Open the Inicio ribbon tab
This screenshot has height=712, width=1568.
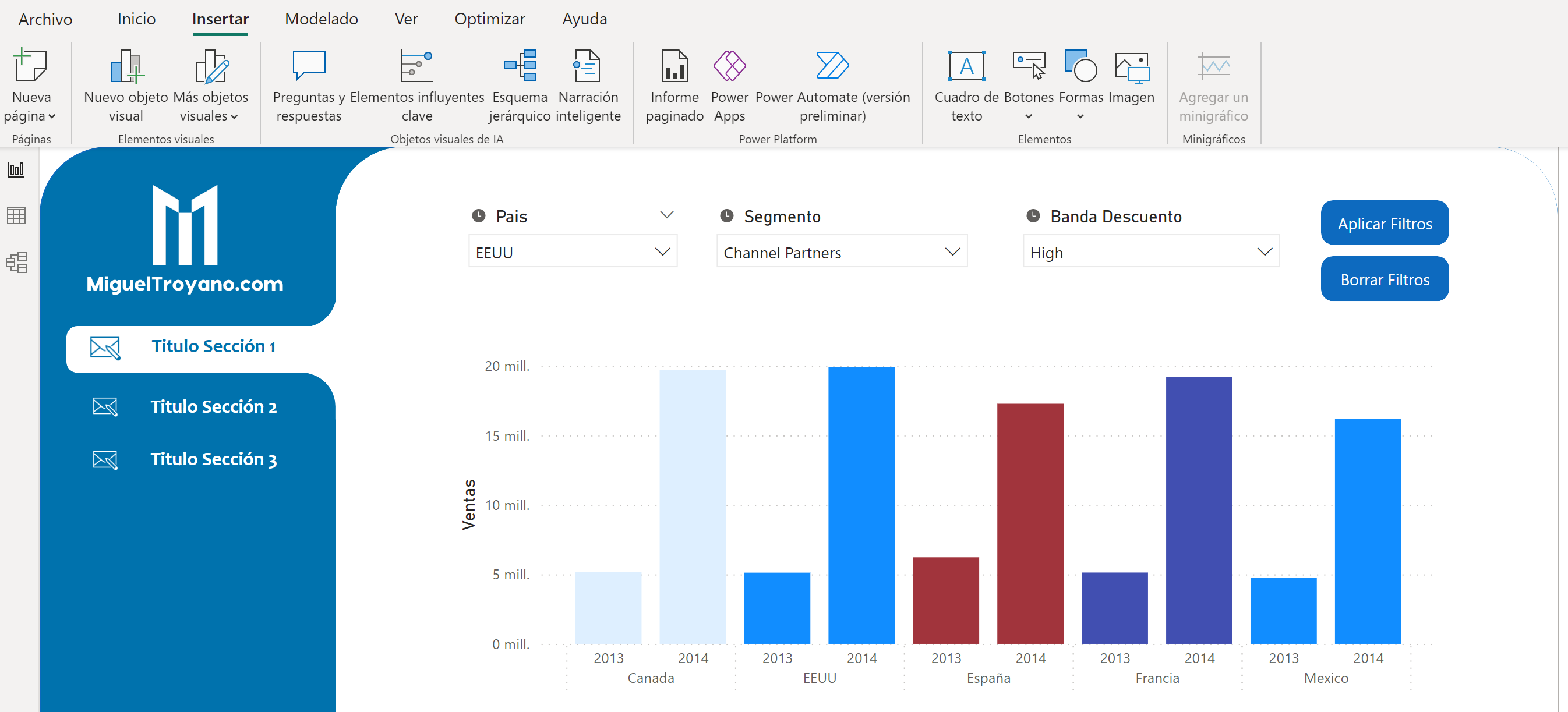[x=134, y=18]
